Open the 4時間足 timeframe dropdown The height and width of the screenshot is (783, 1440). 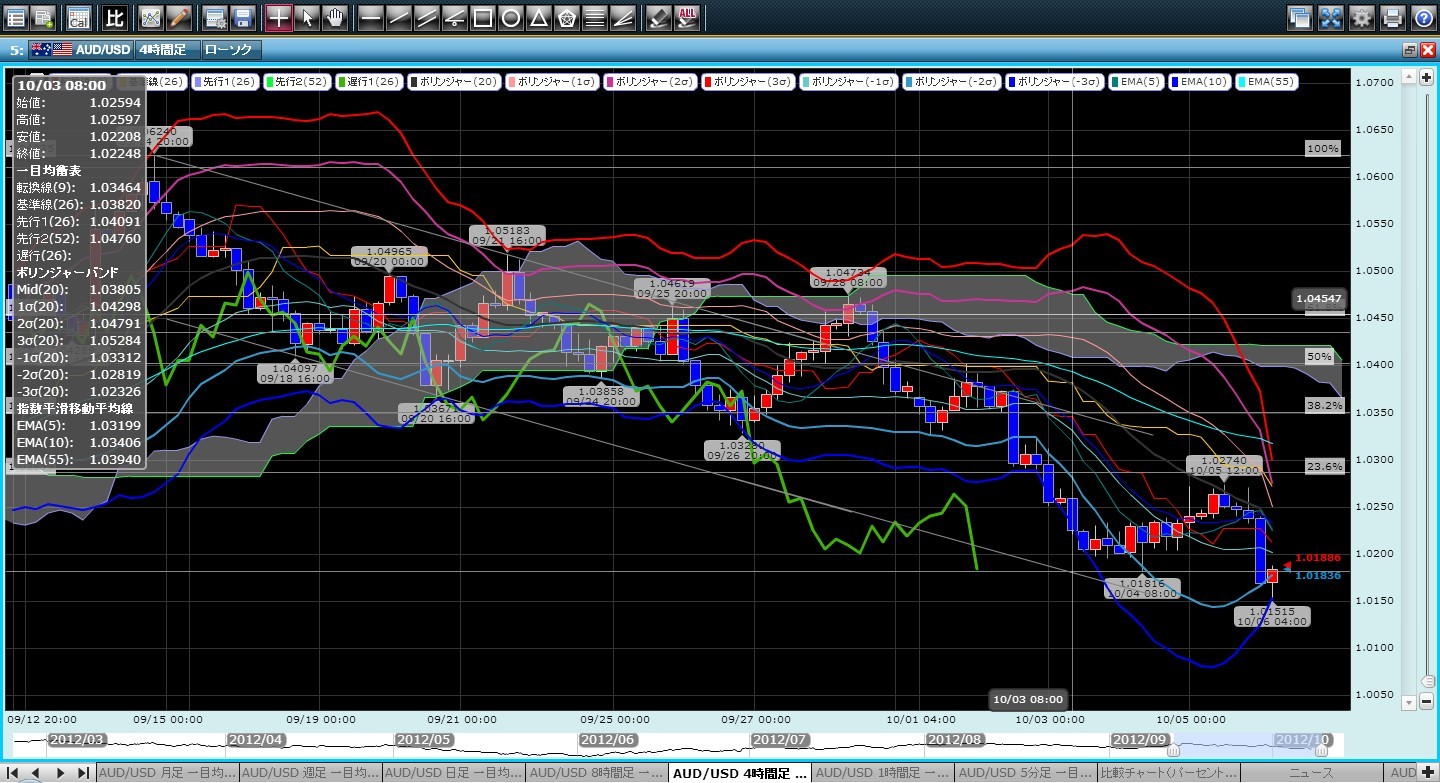click(166, 49)
